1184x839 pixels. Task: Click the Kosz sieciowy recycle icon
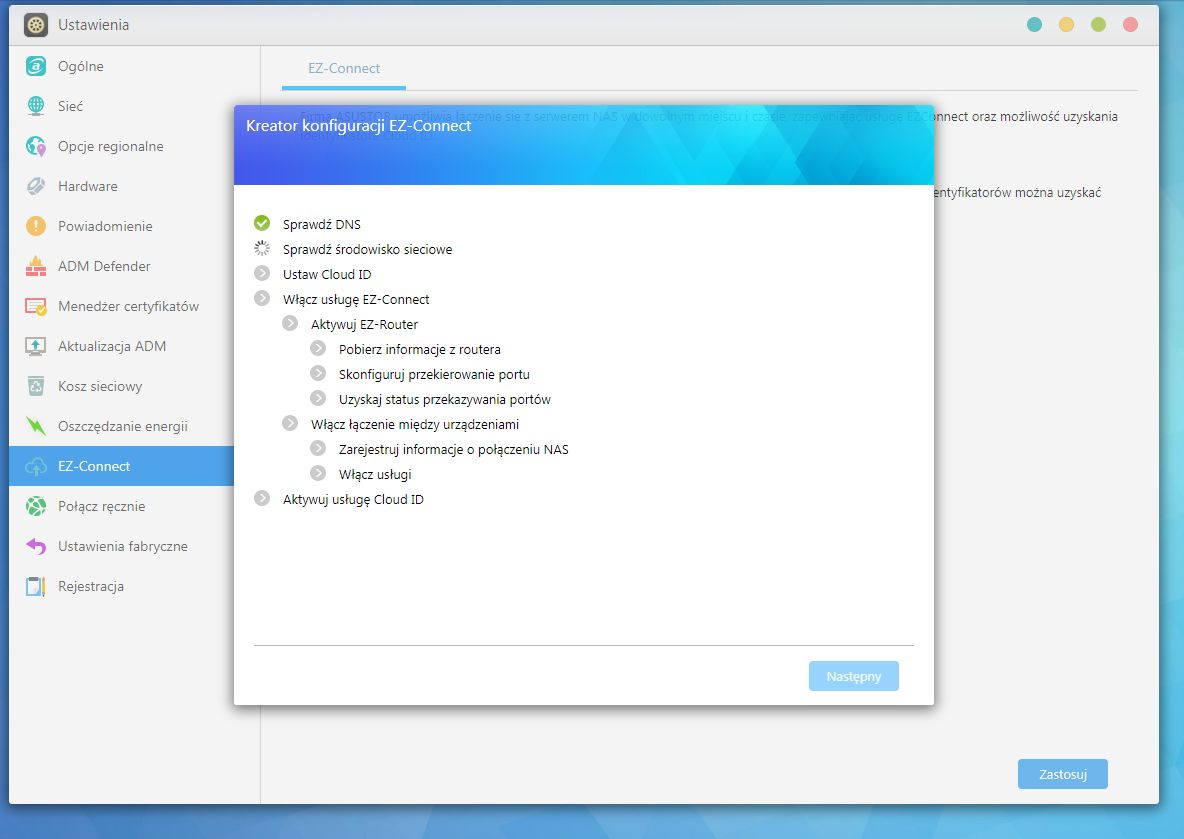click(35, 386)
